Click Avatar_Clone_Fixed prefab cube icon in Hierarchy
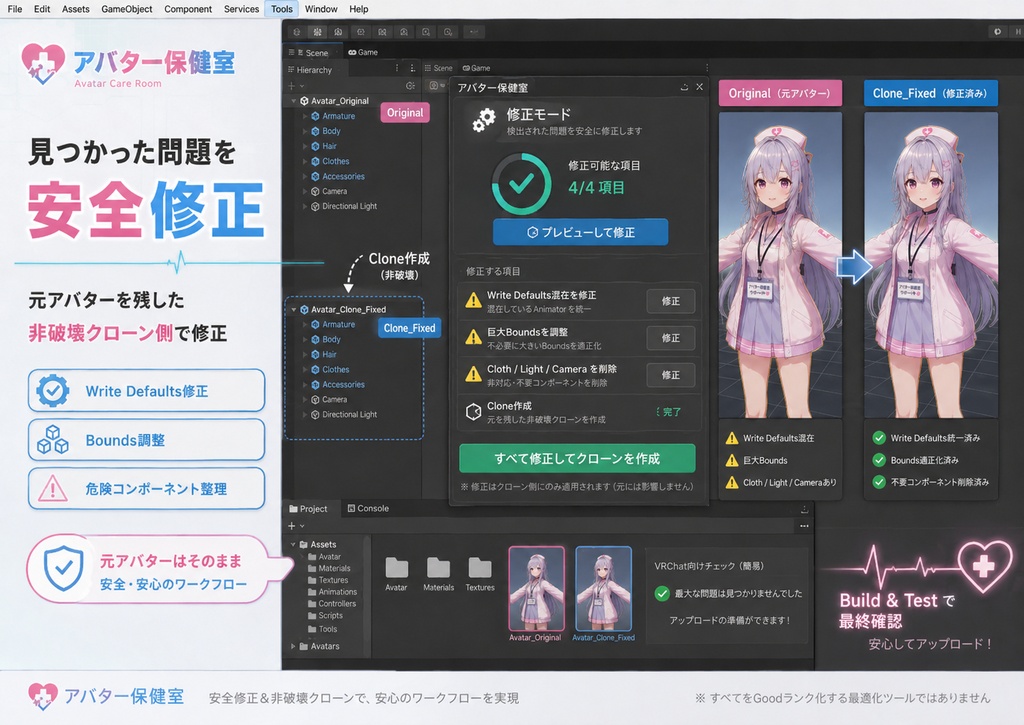Viewport: 1024px width, 725px height. coord(304,310)
